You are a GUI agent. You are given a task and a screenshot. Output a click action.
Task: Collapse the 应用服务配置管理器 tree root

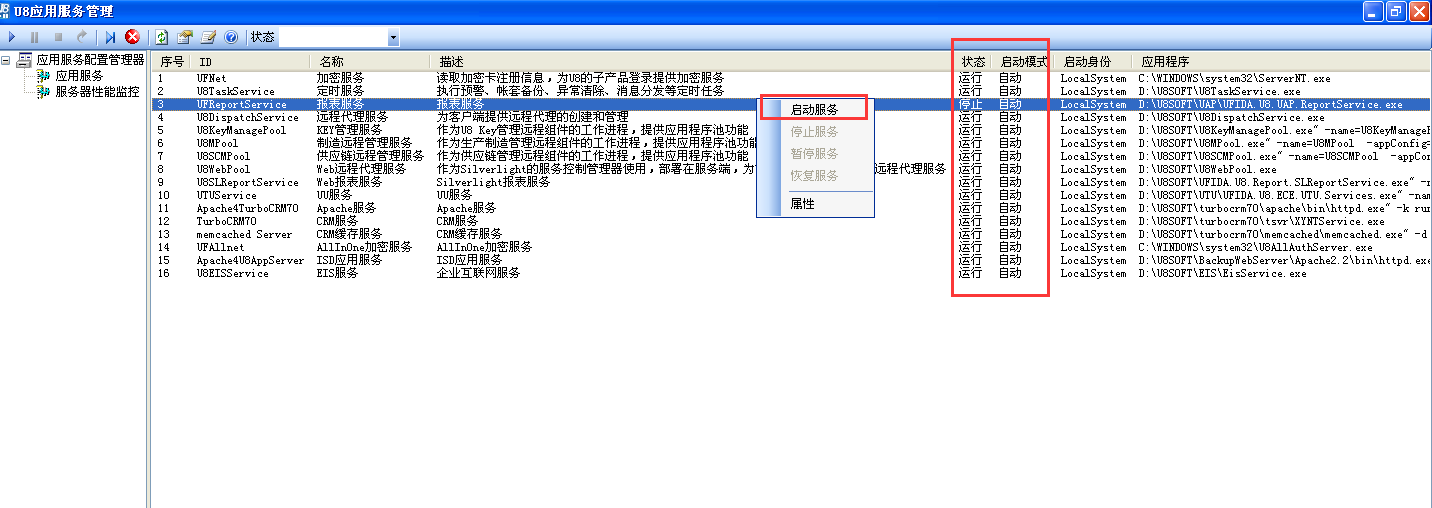point(7,60)
